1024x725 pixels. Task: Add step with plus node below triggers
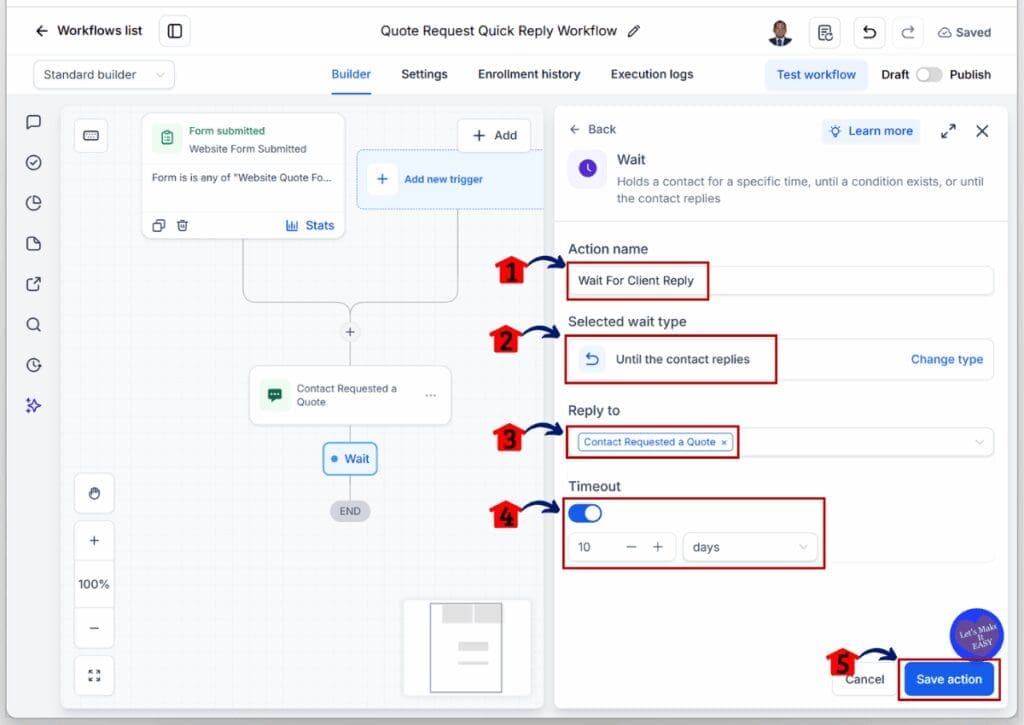click(x=350, y=332)
